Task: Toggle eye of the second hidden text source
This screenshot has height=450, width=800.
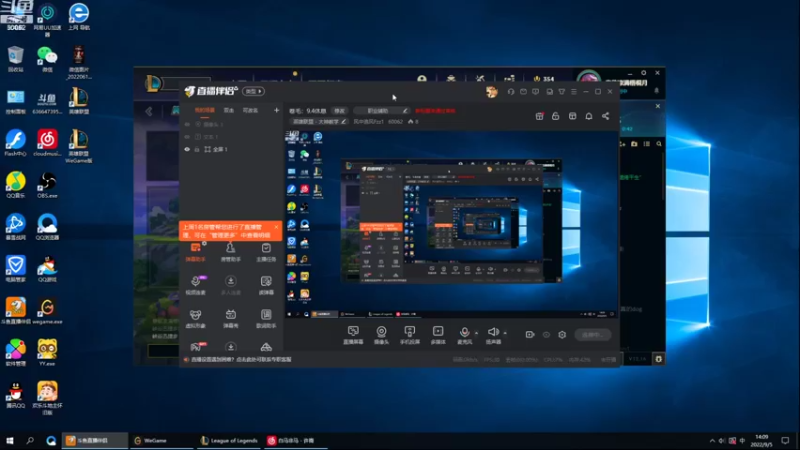Action: pyautogui.click(x=187, y=137)
